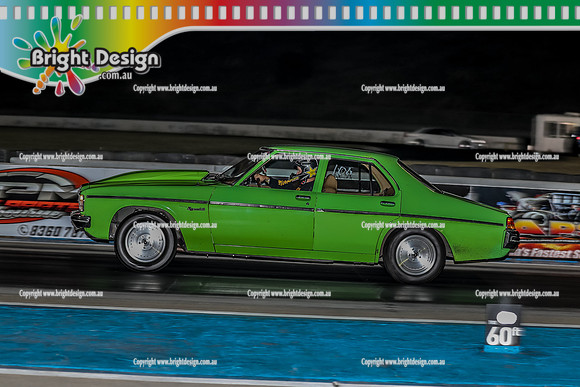Click the copyright watermark overlapping the front wheel
580x387 pixels.
pyautogui.click(x=175, y=225)
